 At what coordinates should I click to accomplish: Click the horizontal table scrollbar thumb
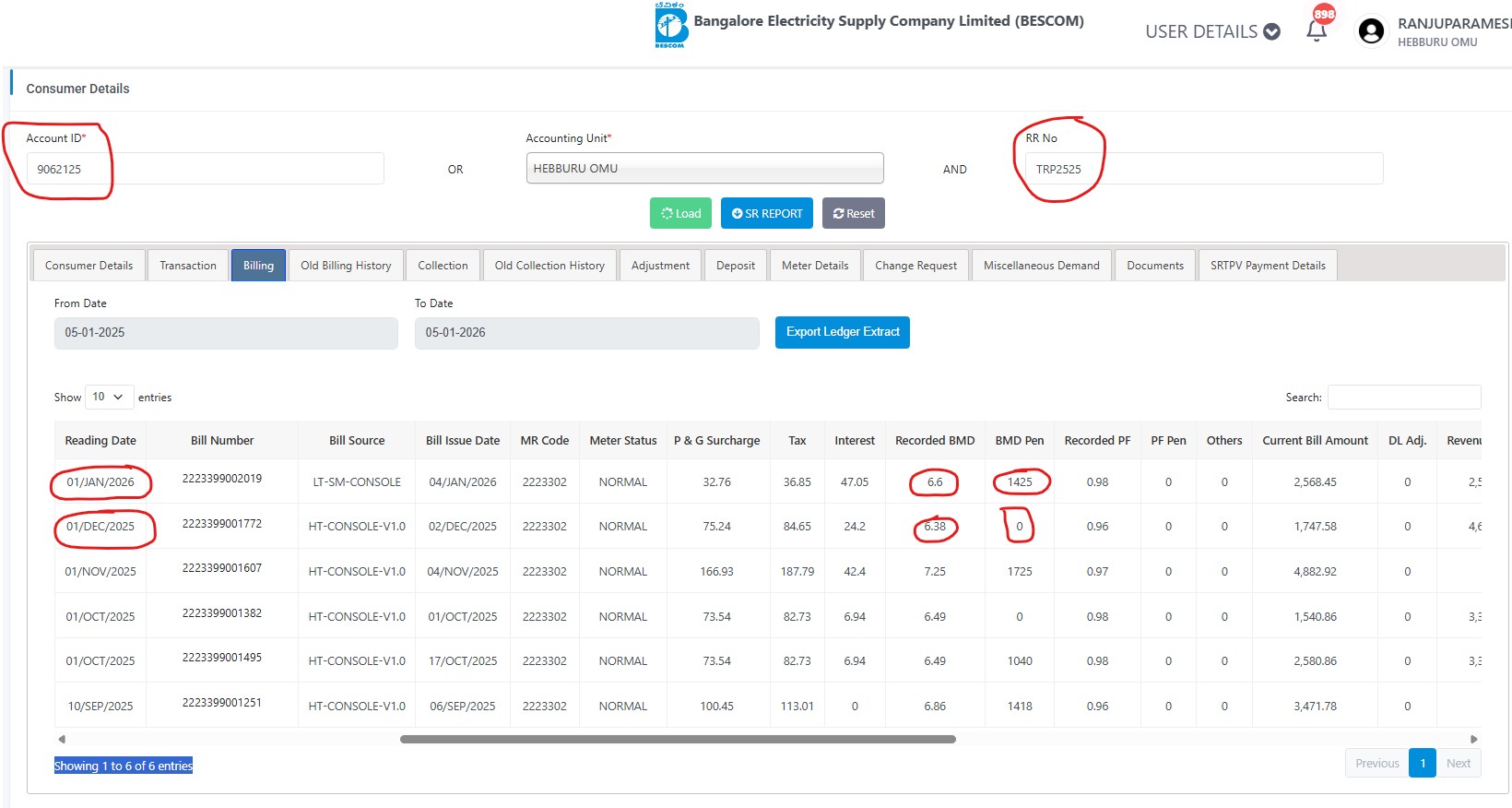(678, 739)
